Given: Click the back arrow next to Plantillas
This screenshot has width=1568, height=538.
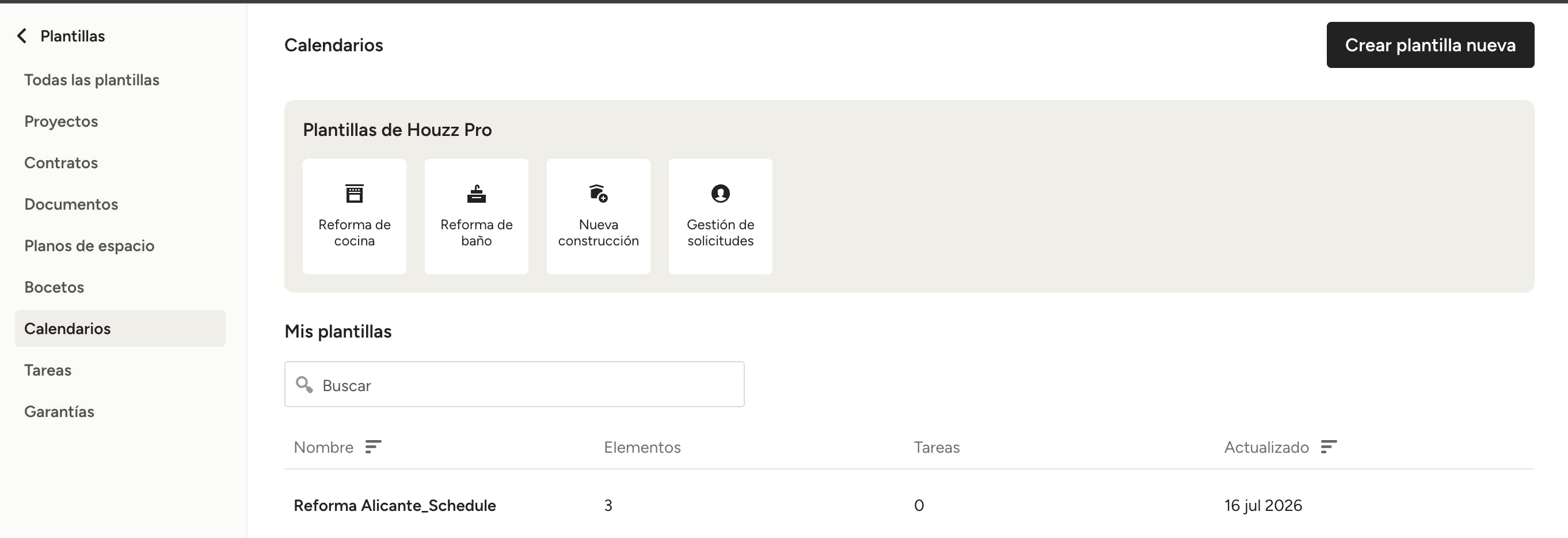Looking at the screenshot, I should [x=22, y=36].
